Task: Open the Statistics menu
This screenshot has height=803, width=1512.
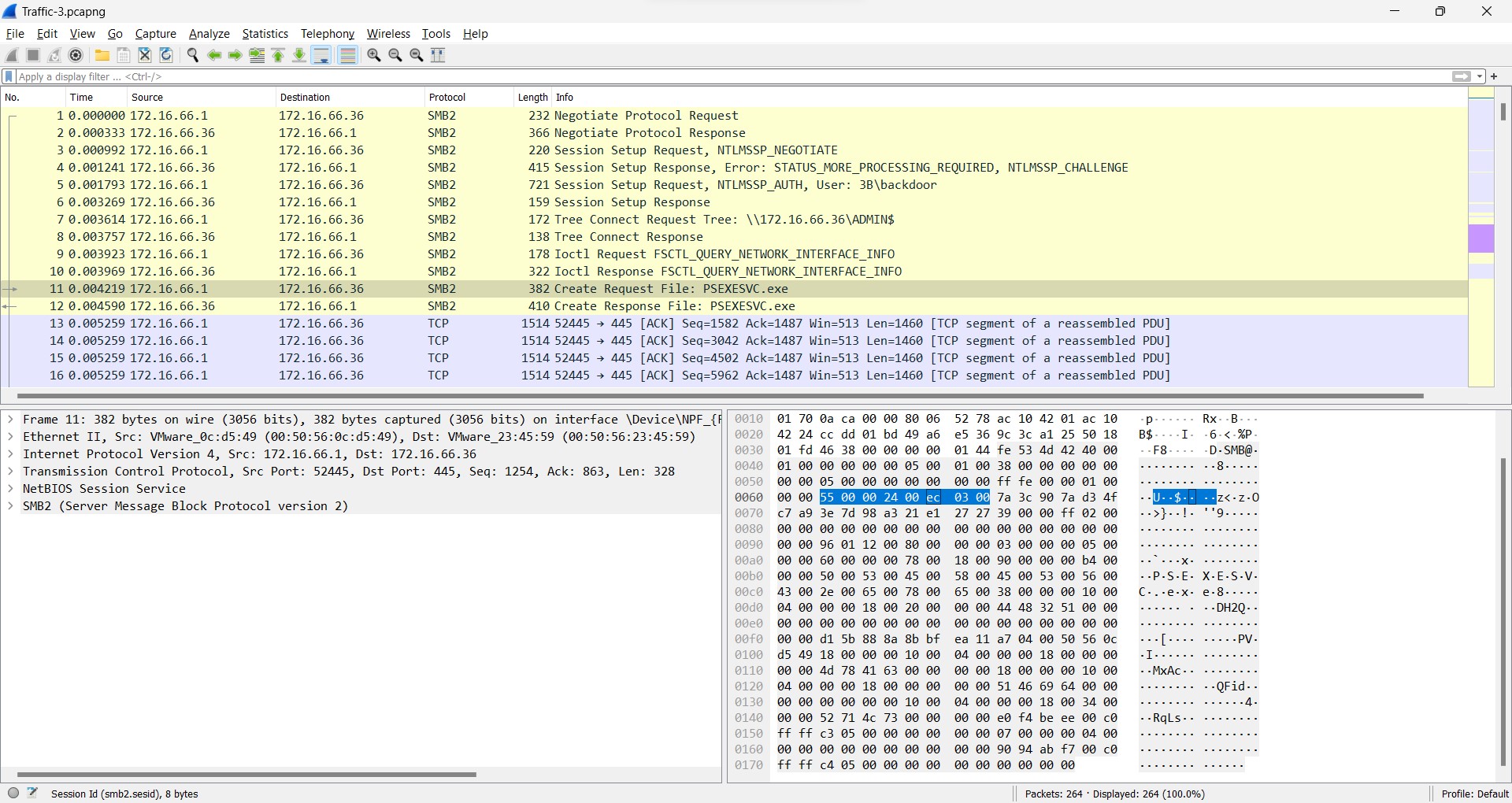Action: coord(265,34)
